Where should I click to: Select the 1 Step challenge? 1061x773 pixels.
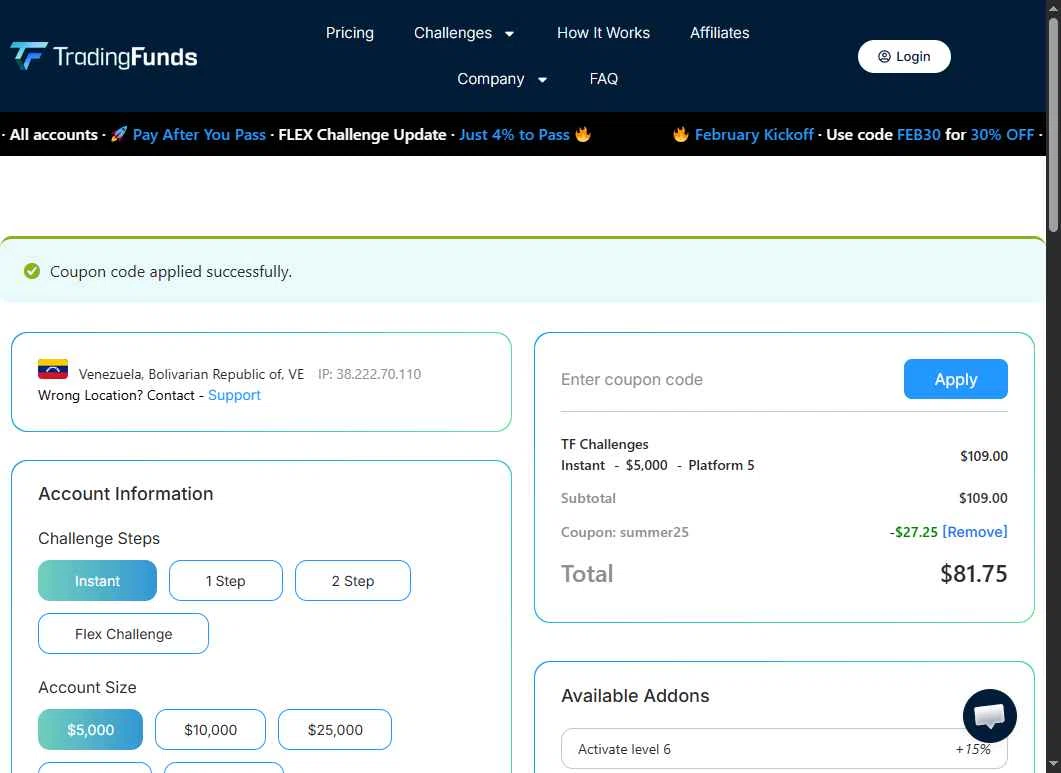point(225,581)
